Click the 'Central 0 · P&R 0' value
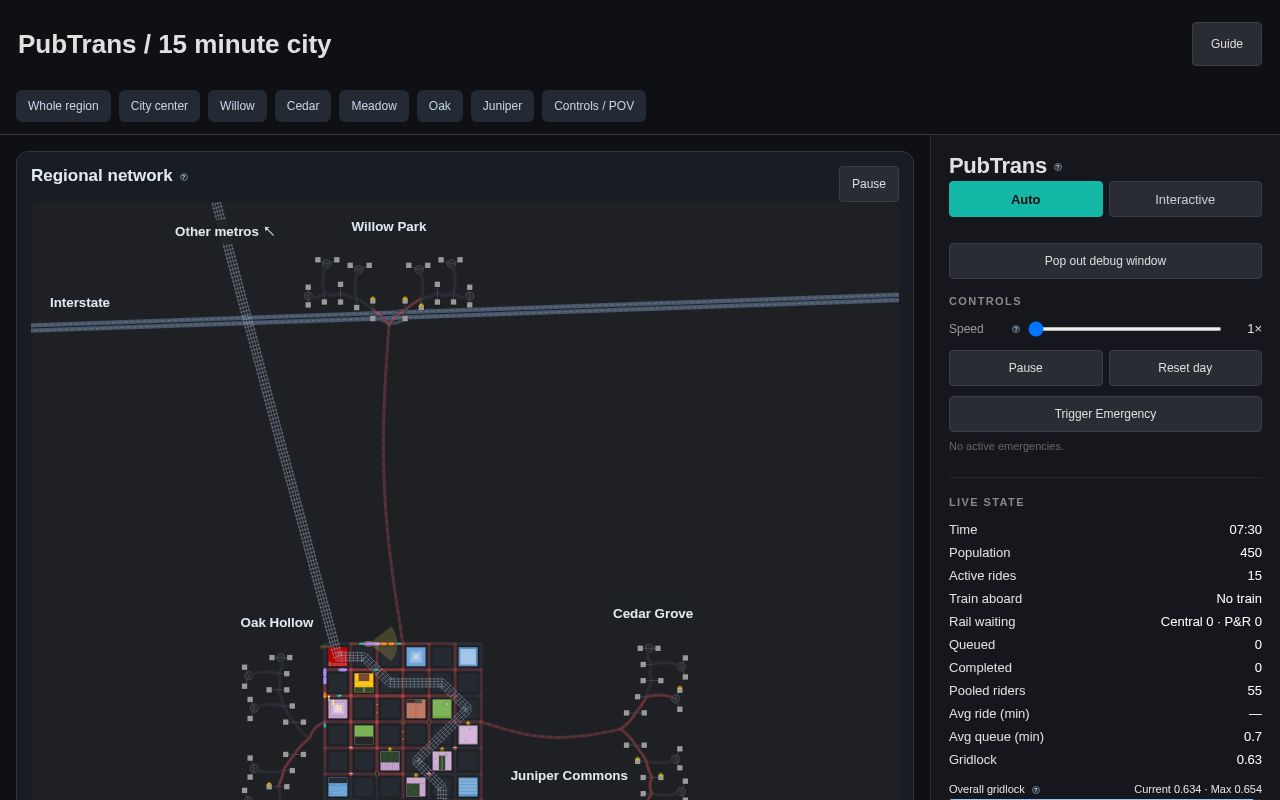 1211,622
